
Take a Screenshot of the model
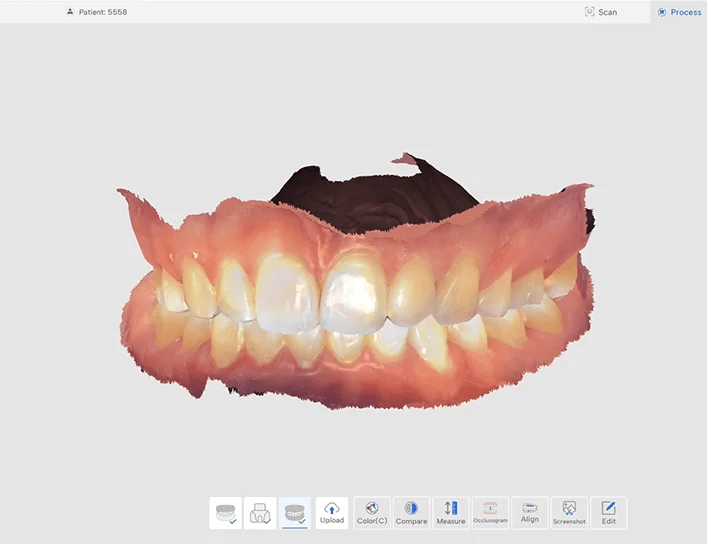click(x=569, y=513)
